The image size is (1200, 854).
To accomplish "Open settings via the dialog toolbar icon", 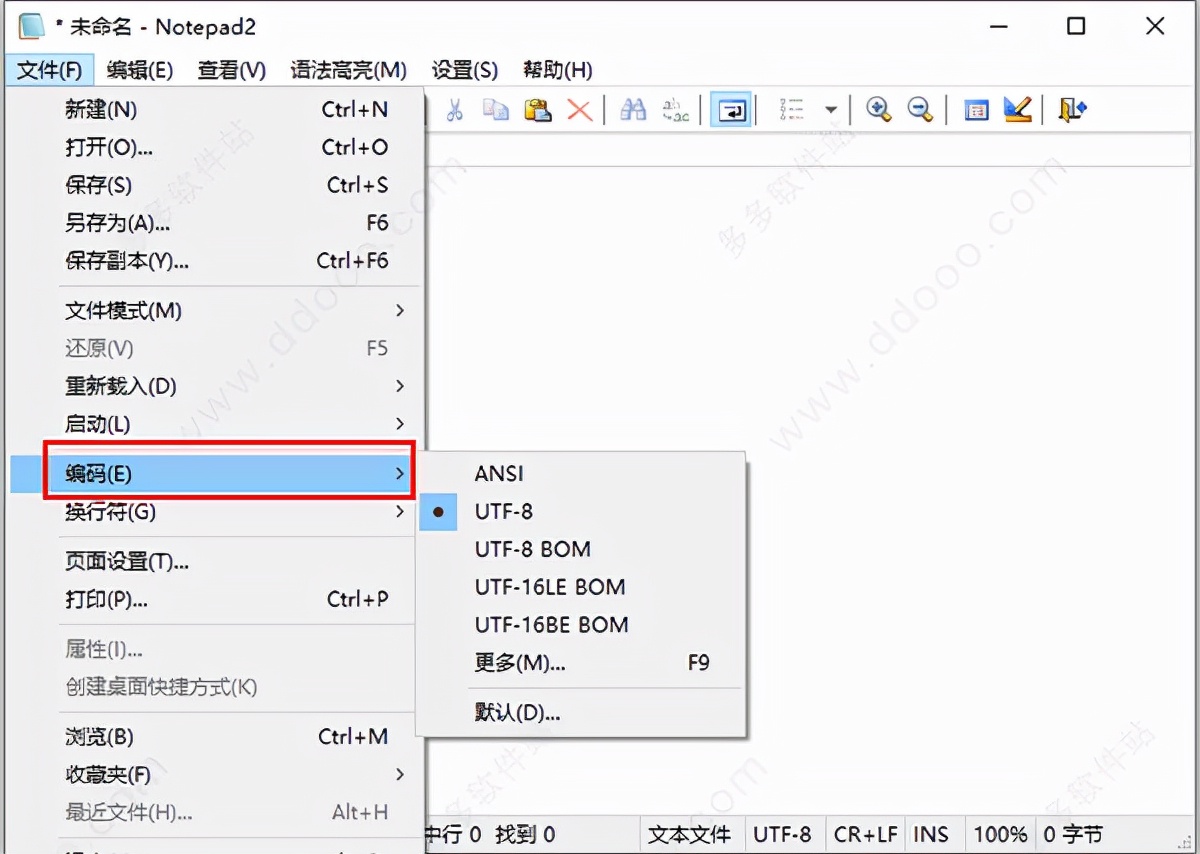I will 975,110.
